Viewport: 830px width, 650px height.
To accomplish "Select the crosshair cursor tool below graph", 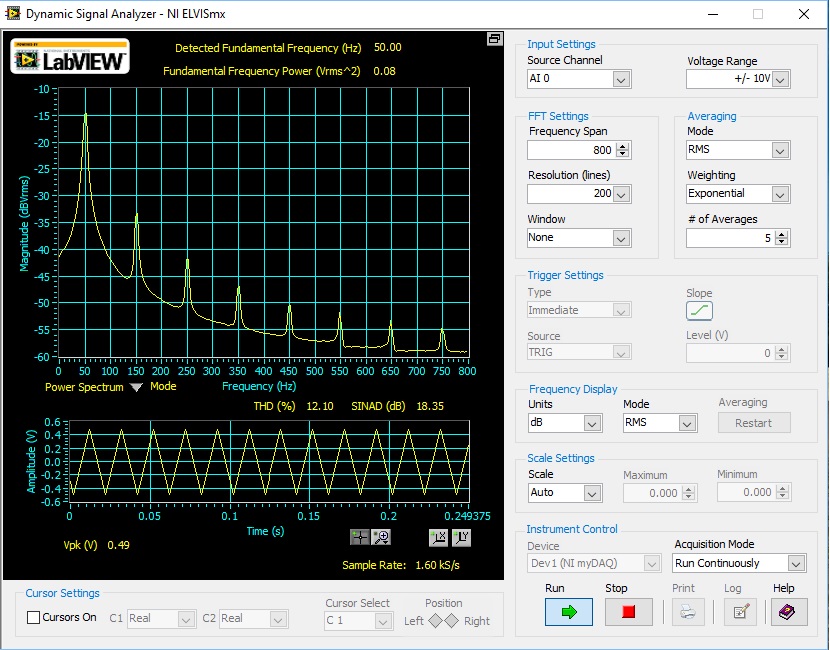I will [x=359, y=537].
